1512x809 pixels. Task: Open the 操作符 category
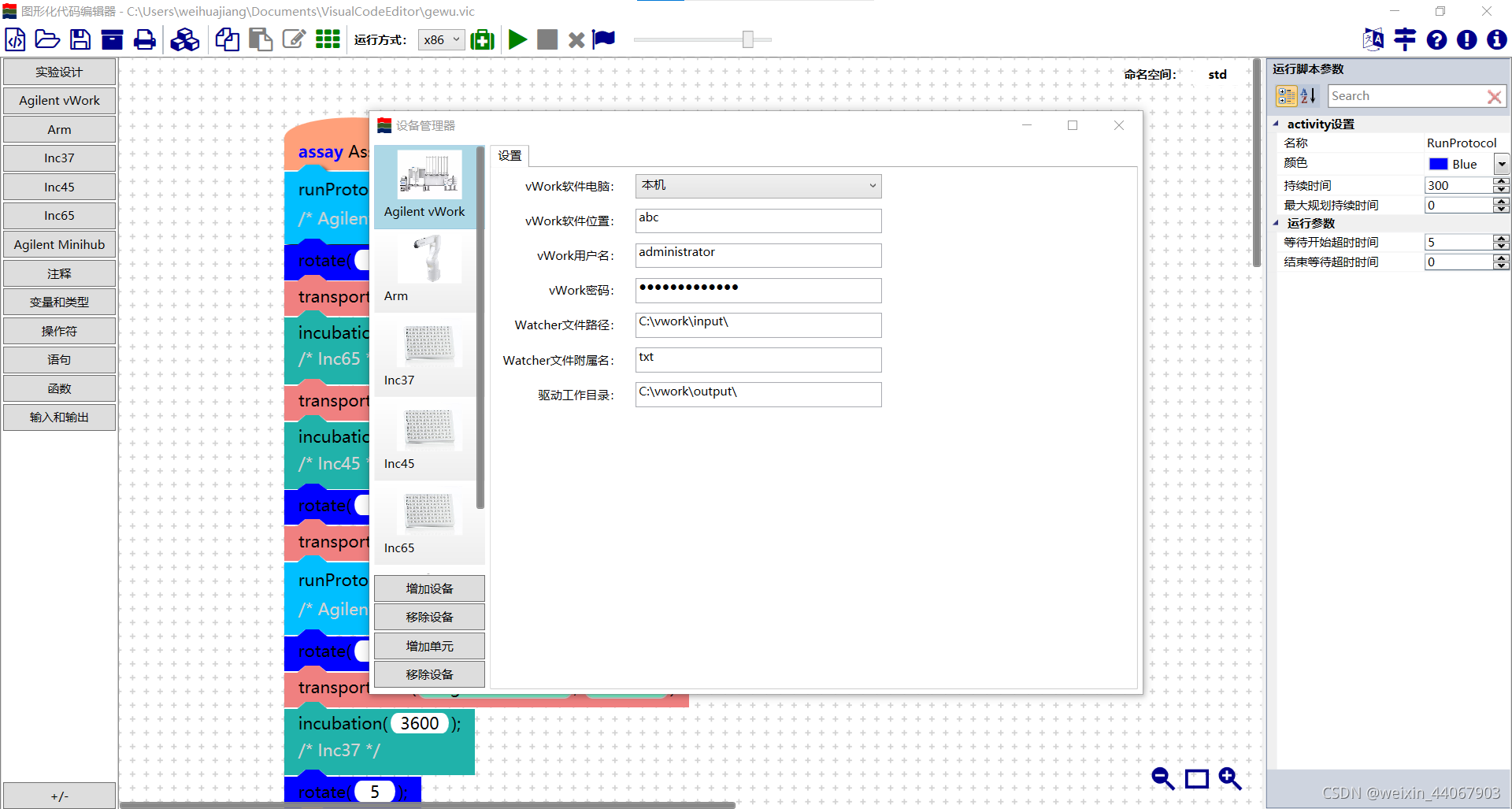[59, 331]
